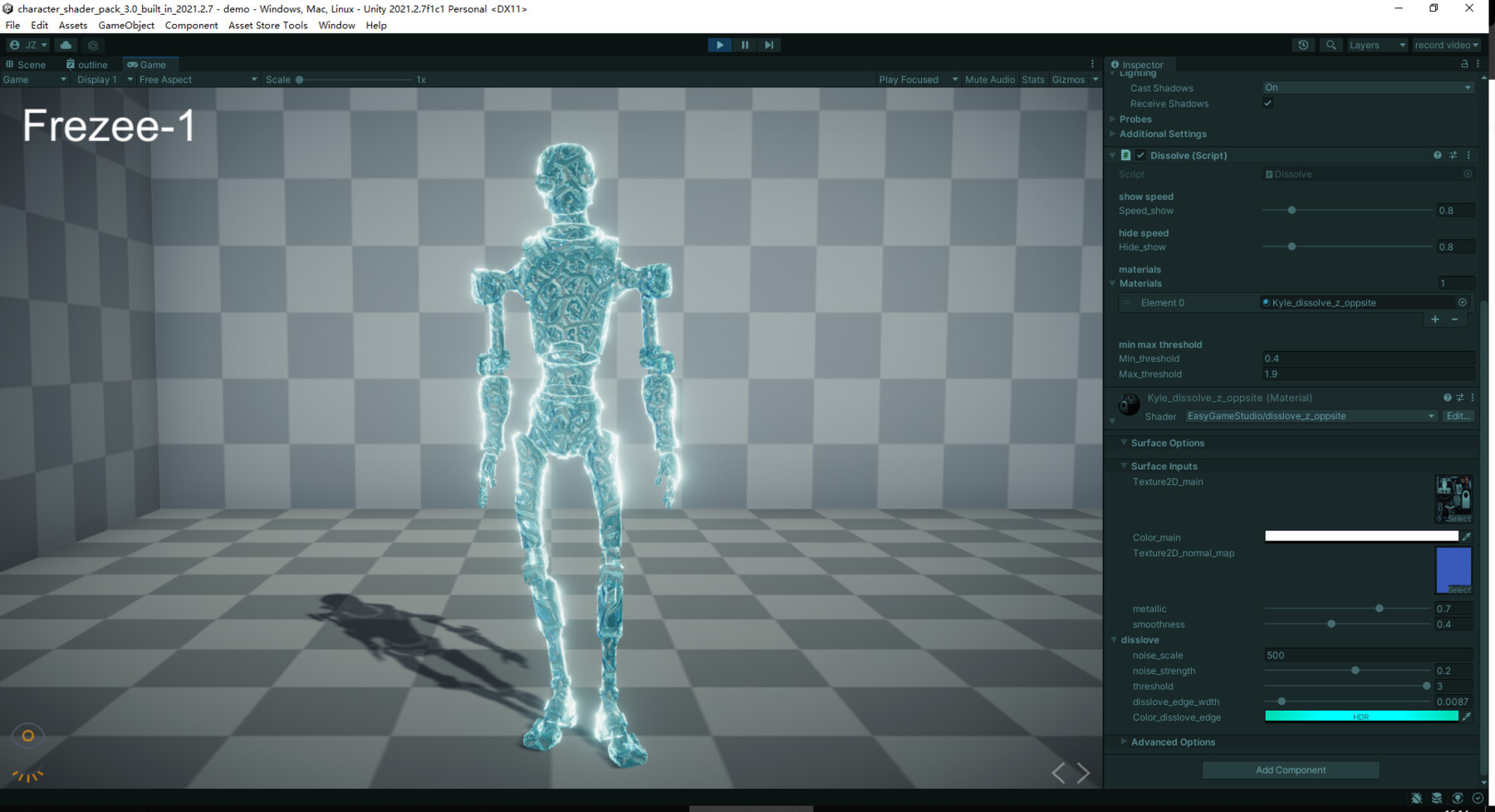The width and height of the screenshot is (1495, 812).
Task: Click the Color_main white color swatch
Action: click(x=1360, y=536)
